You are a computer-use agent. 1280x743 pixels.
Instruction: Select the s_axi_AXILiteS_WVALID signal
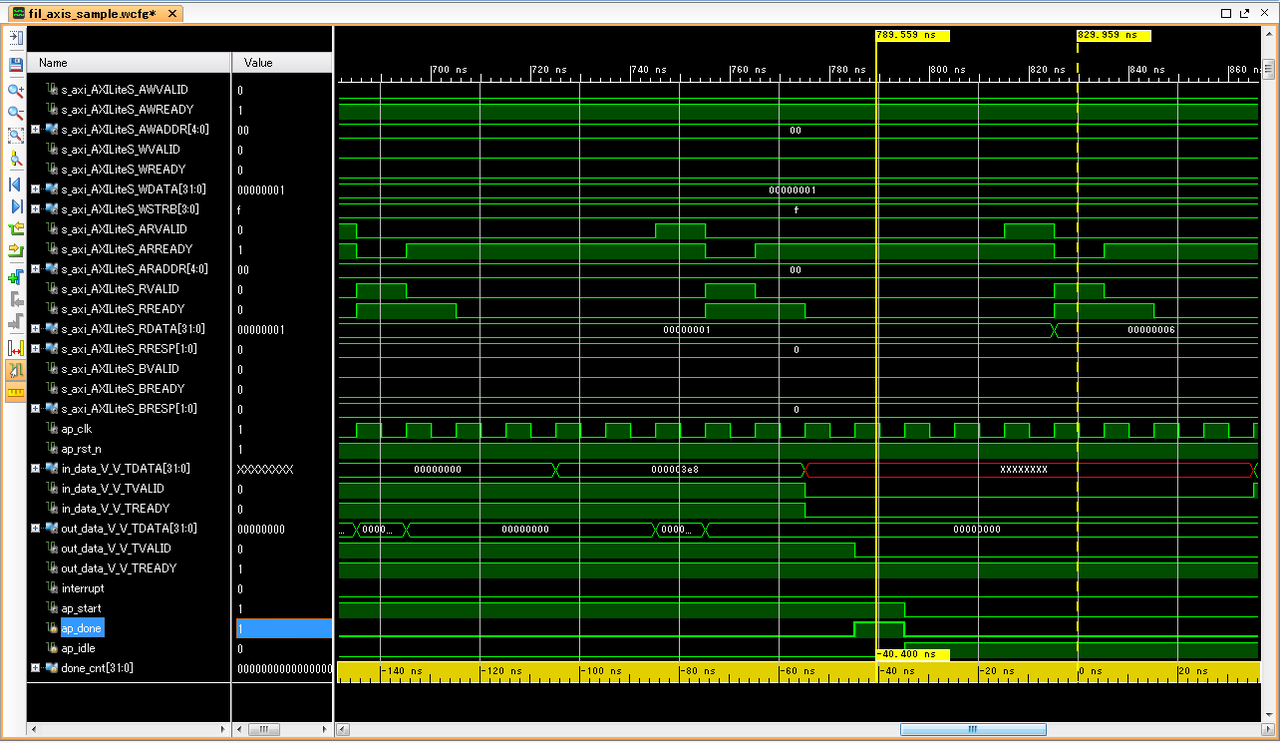click(120, 150)
